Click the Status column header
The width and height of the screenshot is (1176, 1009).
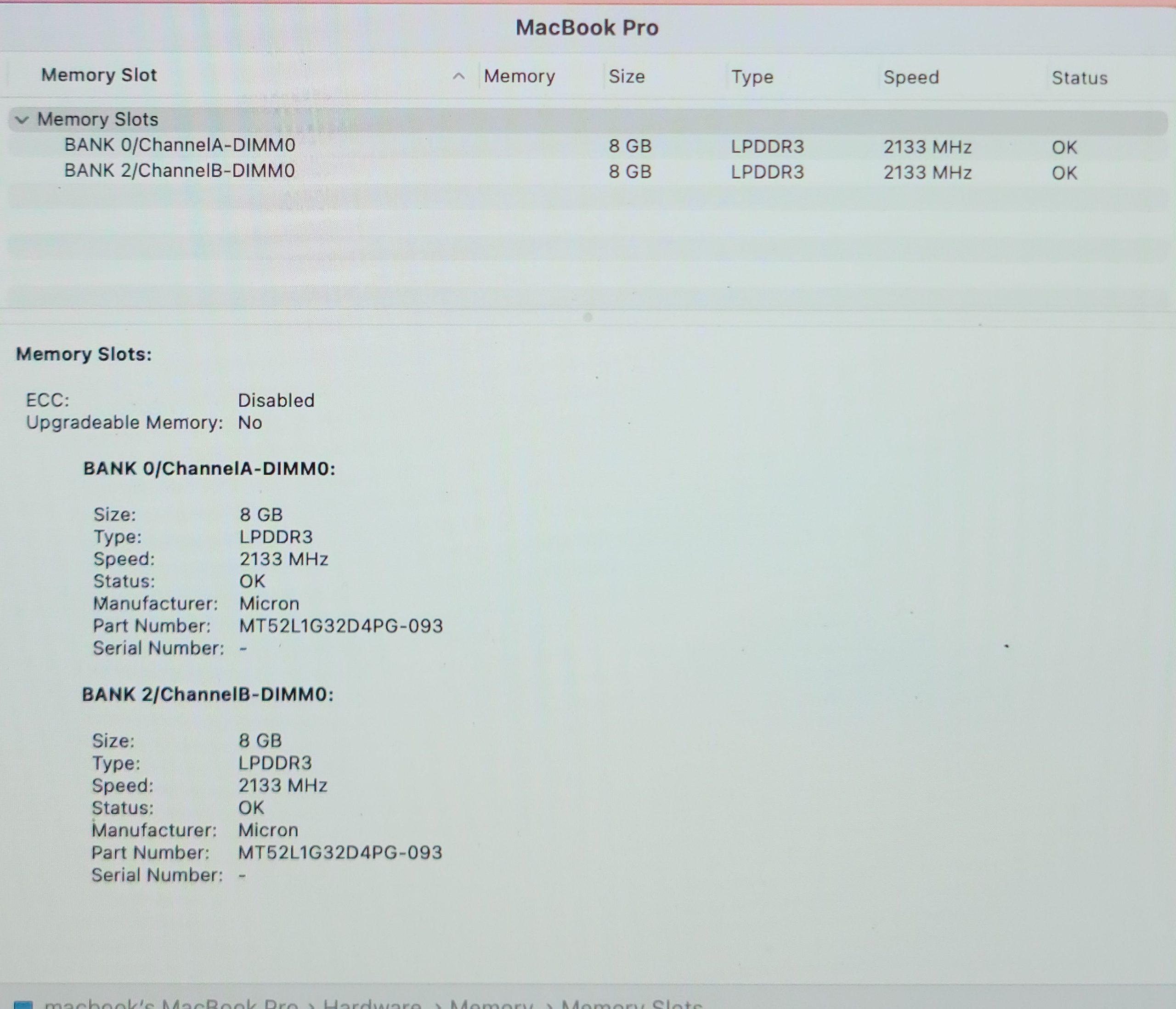pyautogui.click(x=1079, y=78)
